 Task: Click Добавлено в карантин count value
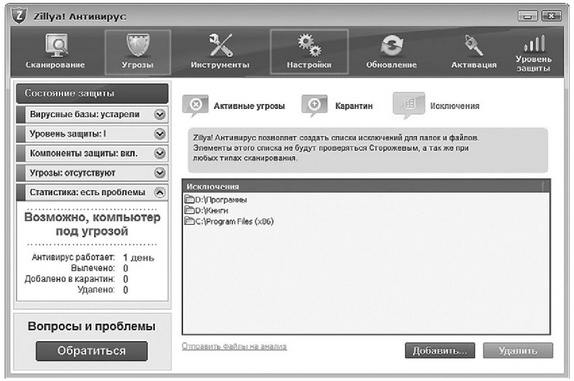coord(126,279)
